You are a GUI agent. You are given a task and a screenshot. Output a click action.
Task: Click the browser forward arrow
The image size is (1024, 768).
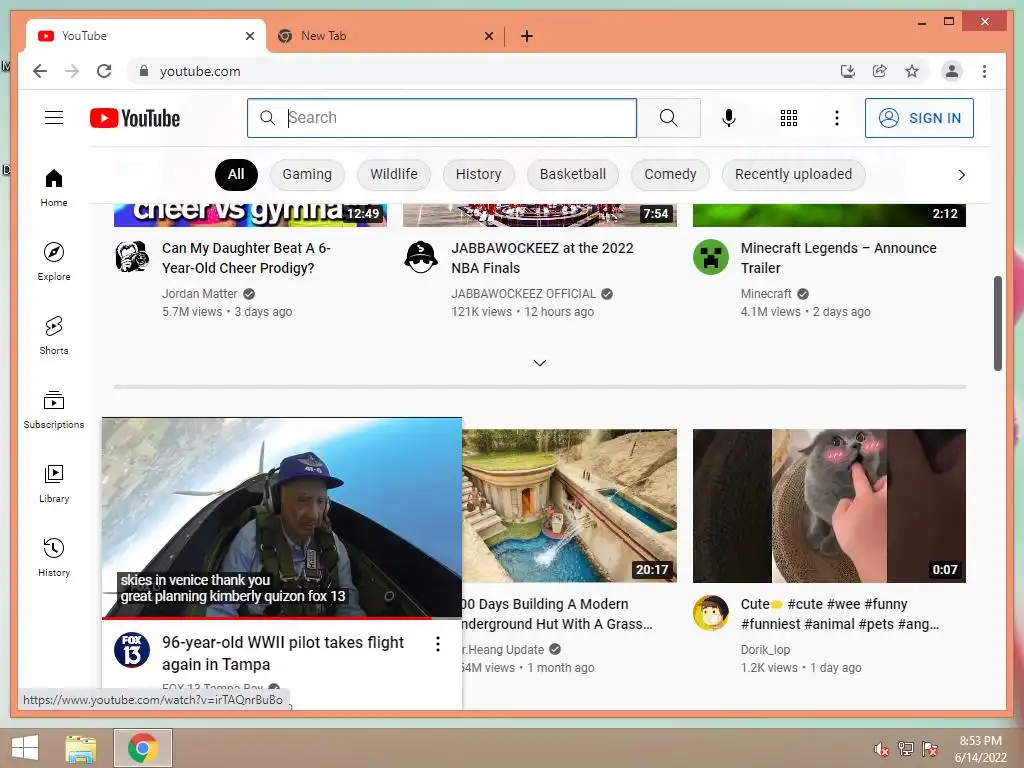tap(72, 71)
